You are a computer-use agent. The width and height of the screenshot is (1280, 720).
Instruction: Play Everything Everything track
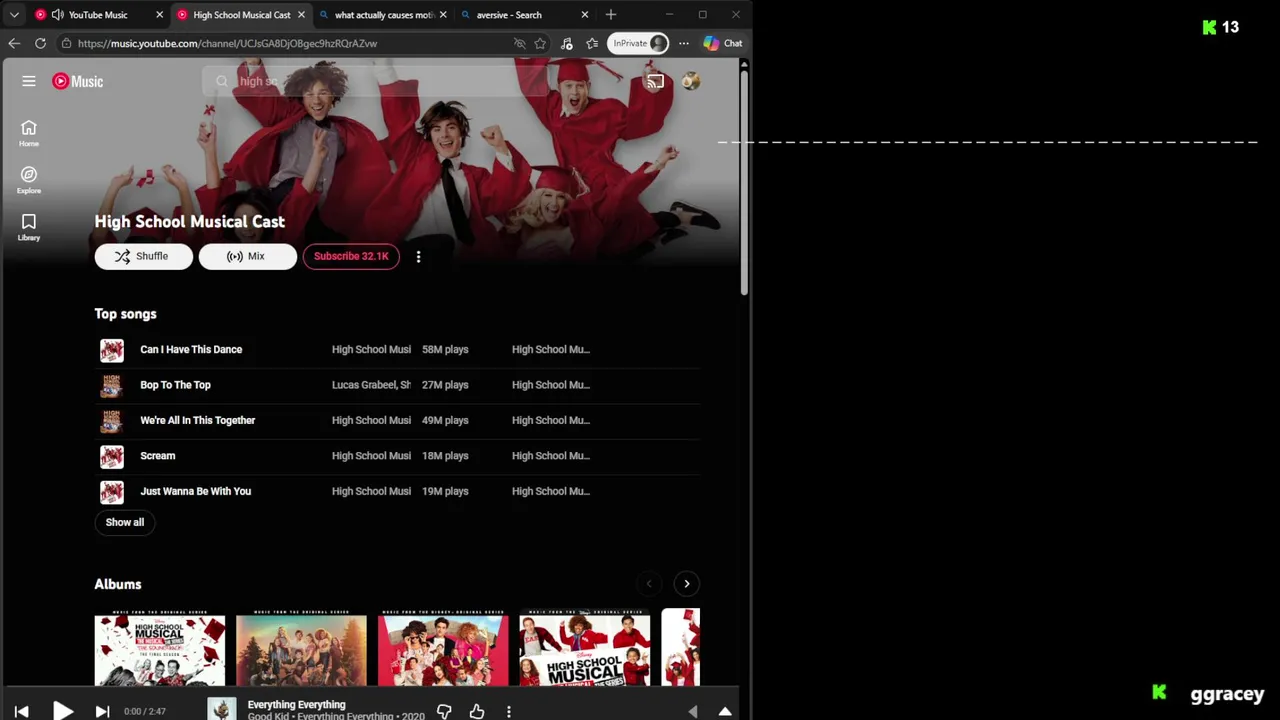pos(62,711)
